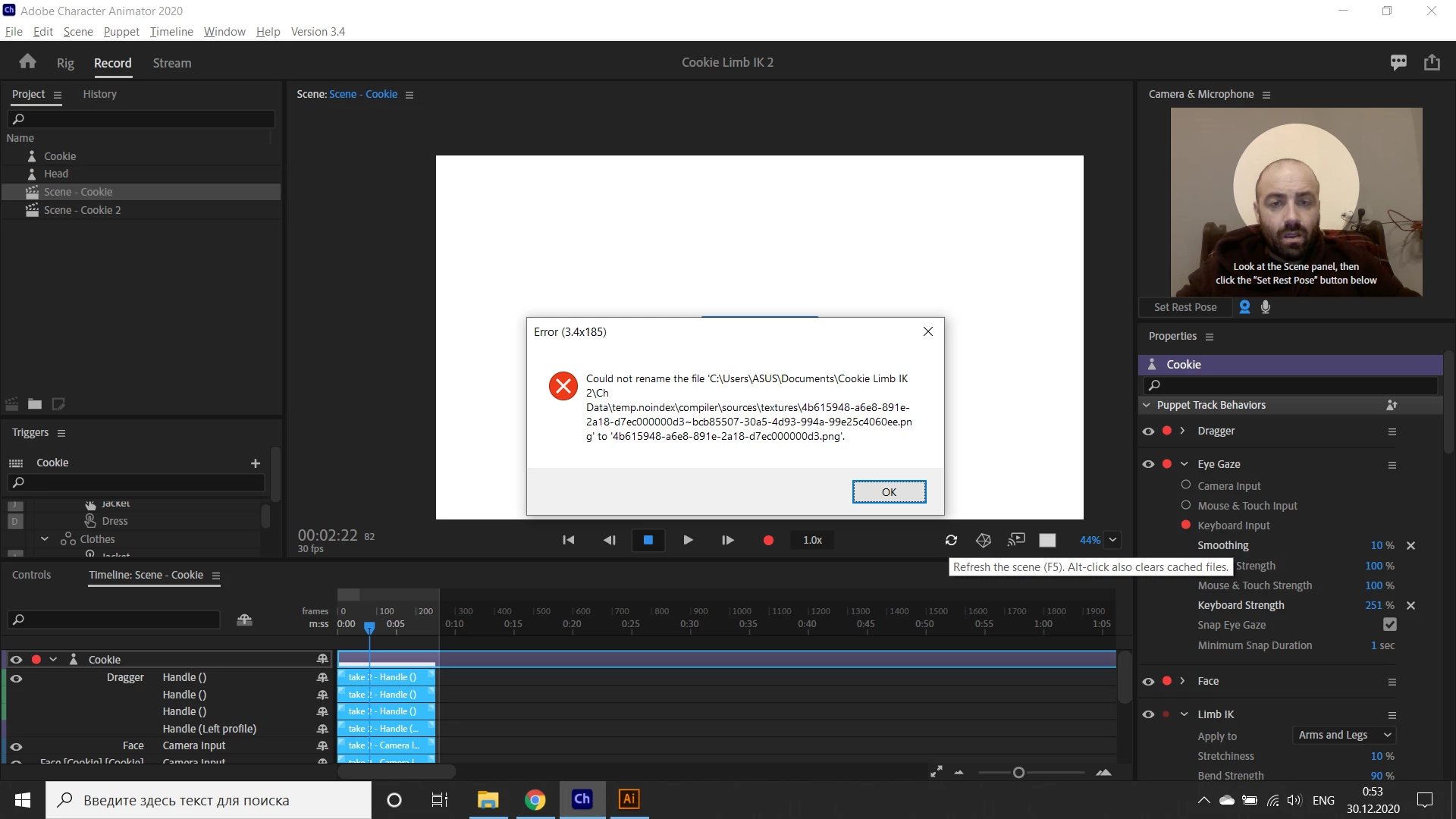1456x819 pixels.
Task: Toggle the Snap Eye Gaze checkbox
Action: (x=1389, y=625)
